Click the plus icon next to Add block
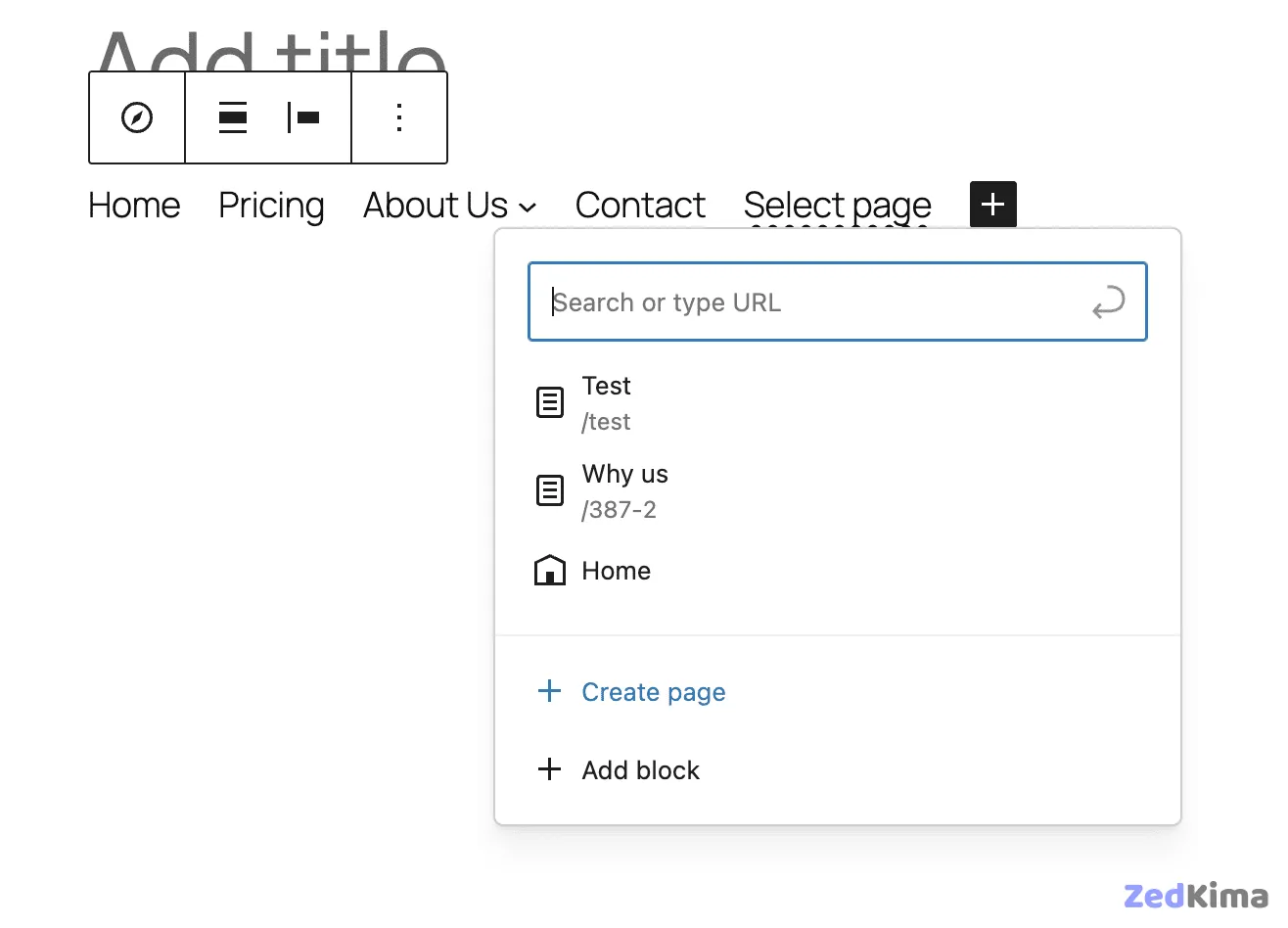1288x928 pixels. click(550, 769)
